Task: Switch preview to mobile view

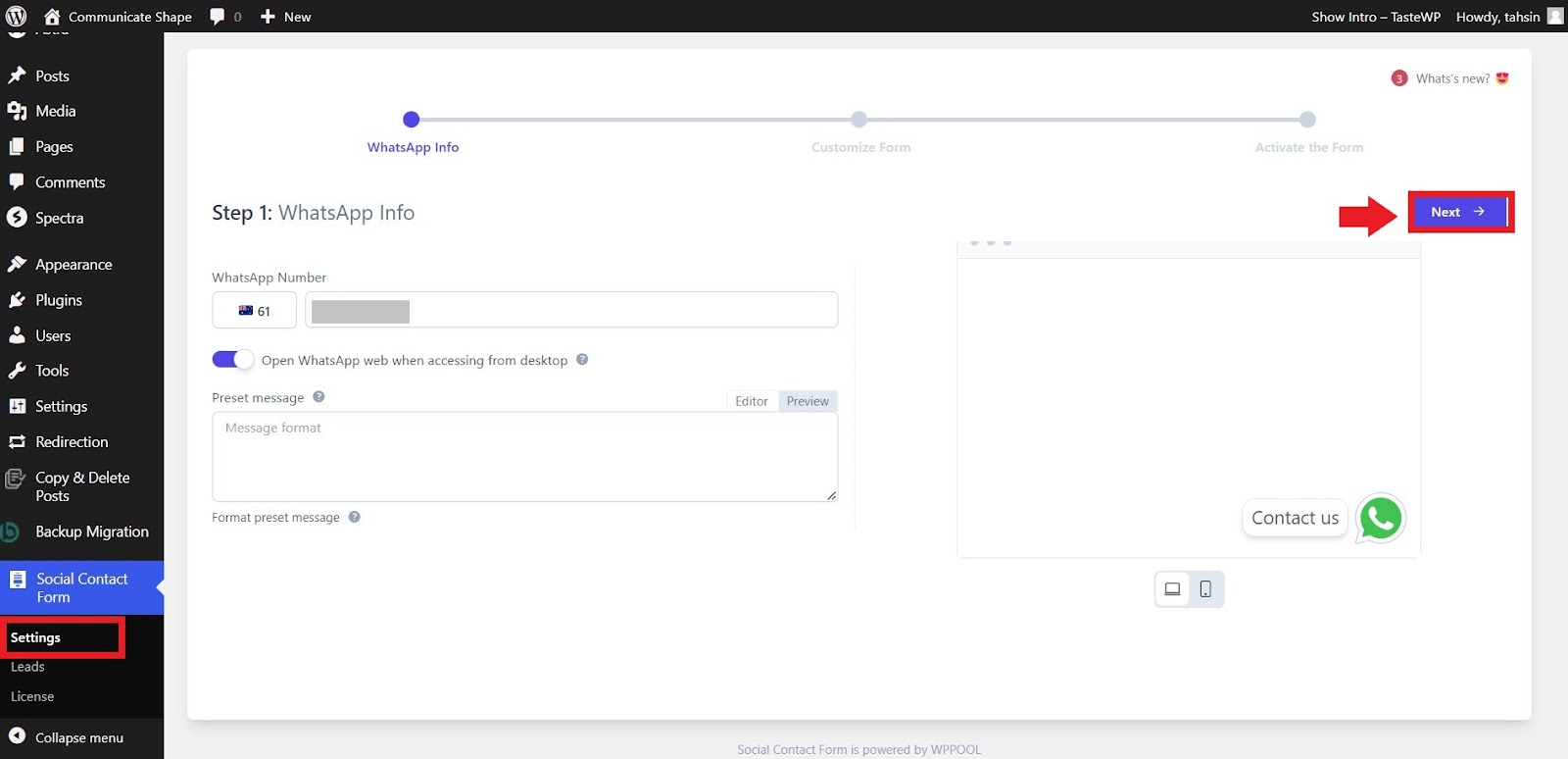Action: 1205,589
